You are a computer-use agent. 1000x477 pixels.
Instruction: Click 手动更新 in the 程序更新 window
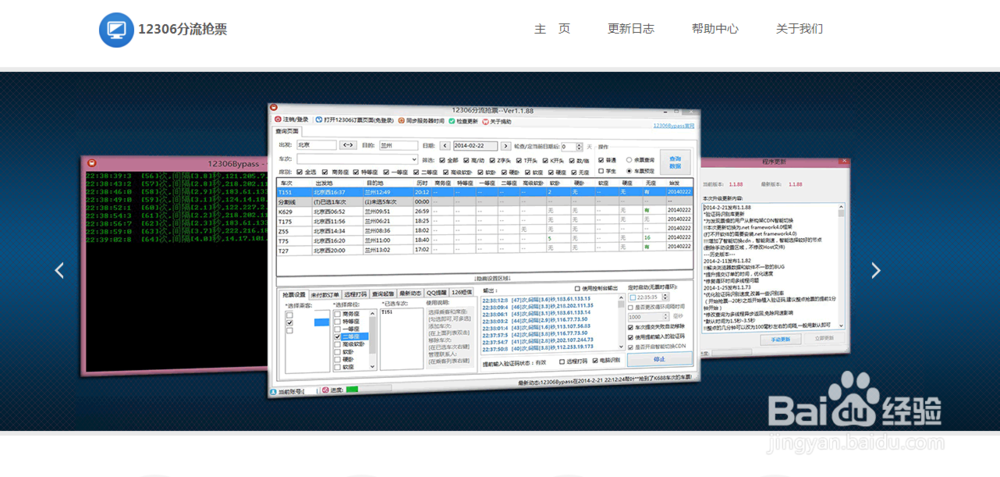(x=779, y=339)
